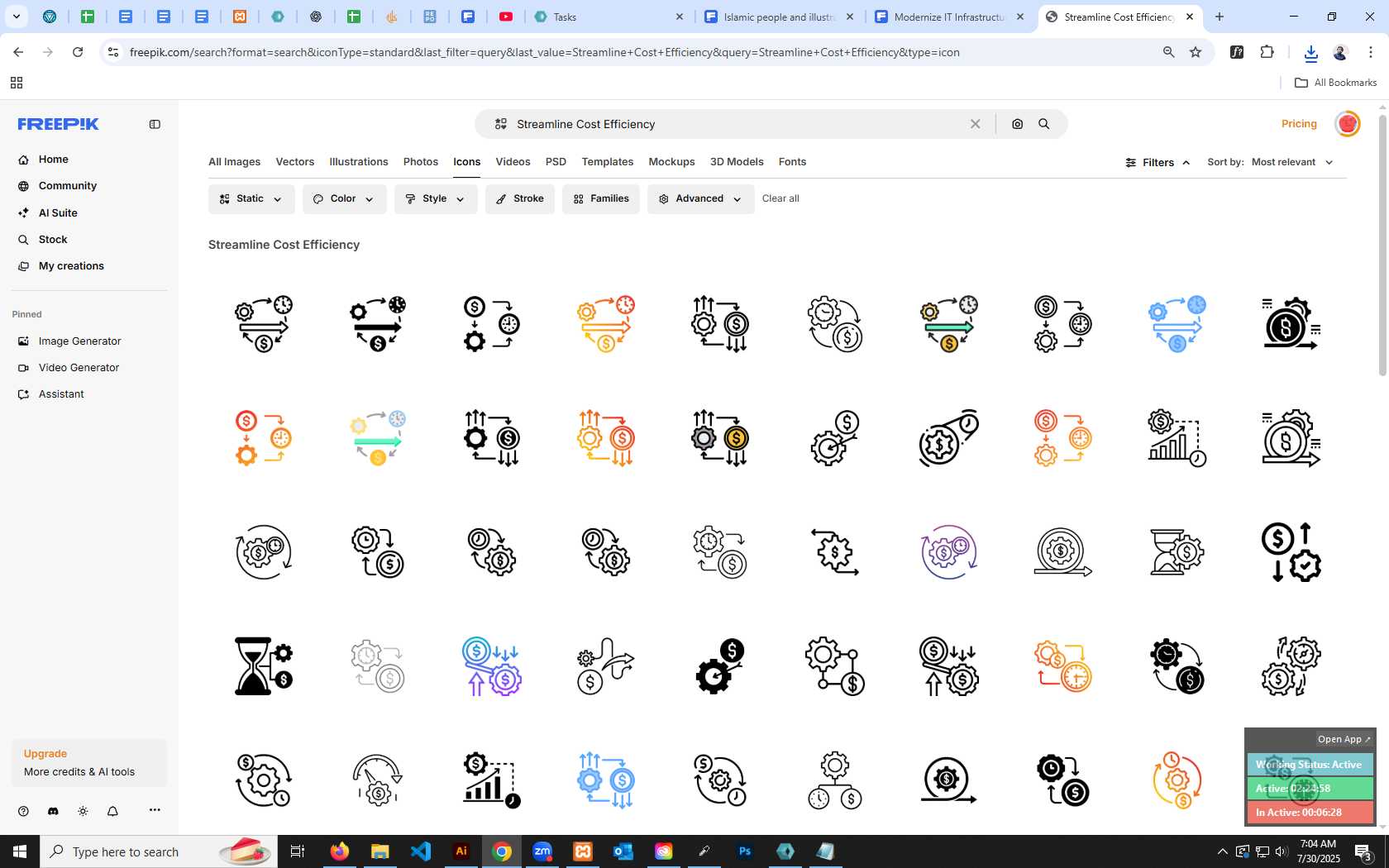Switch to Templates tab
The height and width of the screenshot is (868, 1389).
pyautogui.click(x=607, y=162)
